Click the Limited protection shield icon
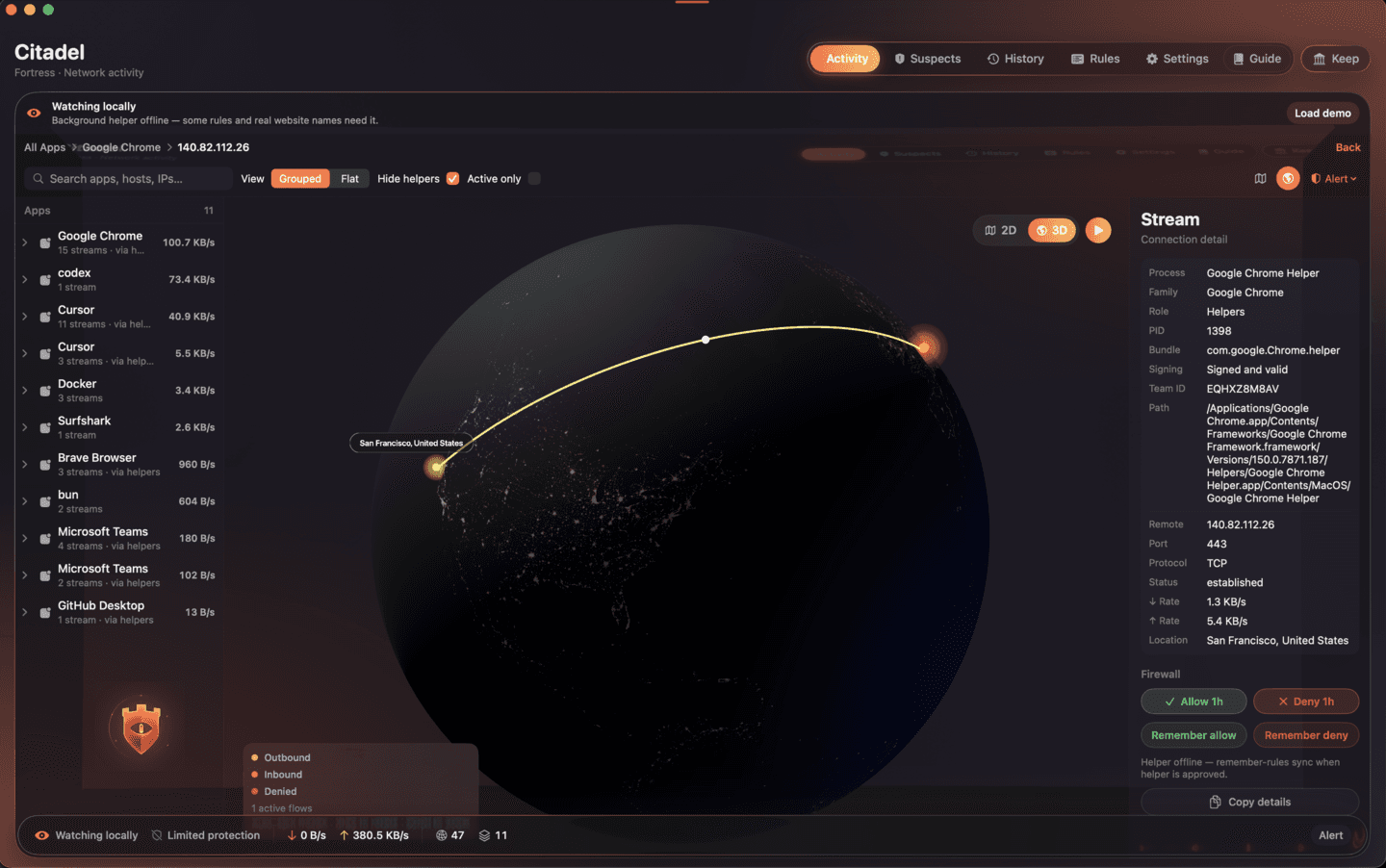 tap(157, 835)
